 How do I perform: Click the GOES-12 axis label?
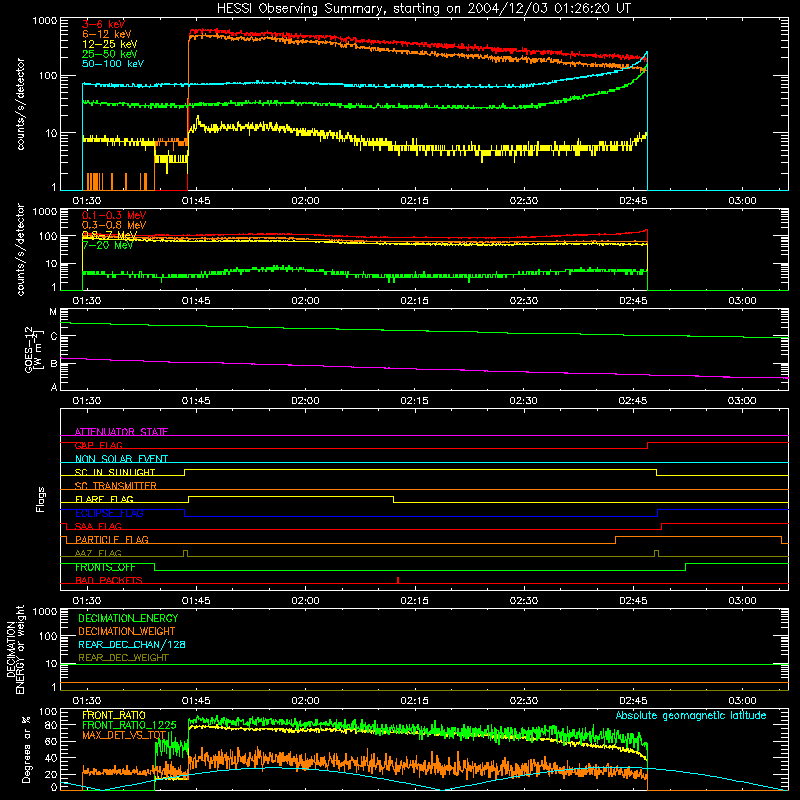32,349
